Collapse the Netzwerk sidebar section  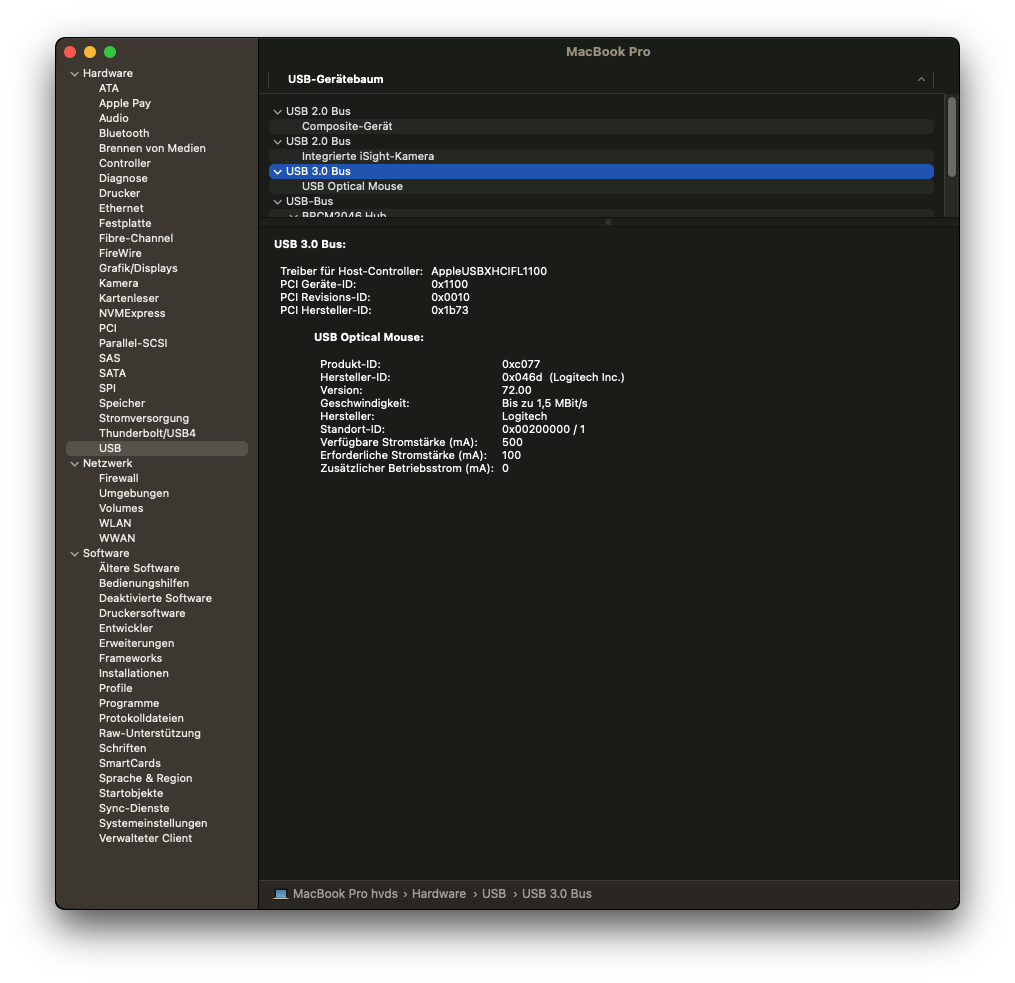(x=74, y=464)
